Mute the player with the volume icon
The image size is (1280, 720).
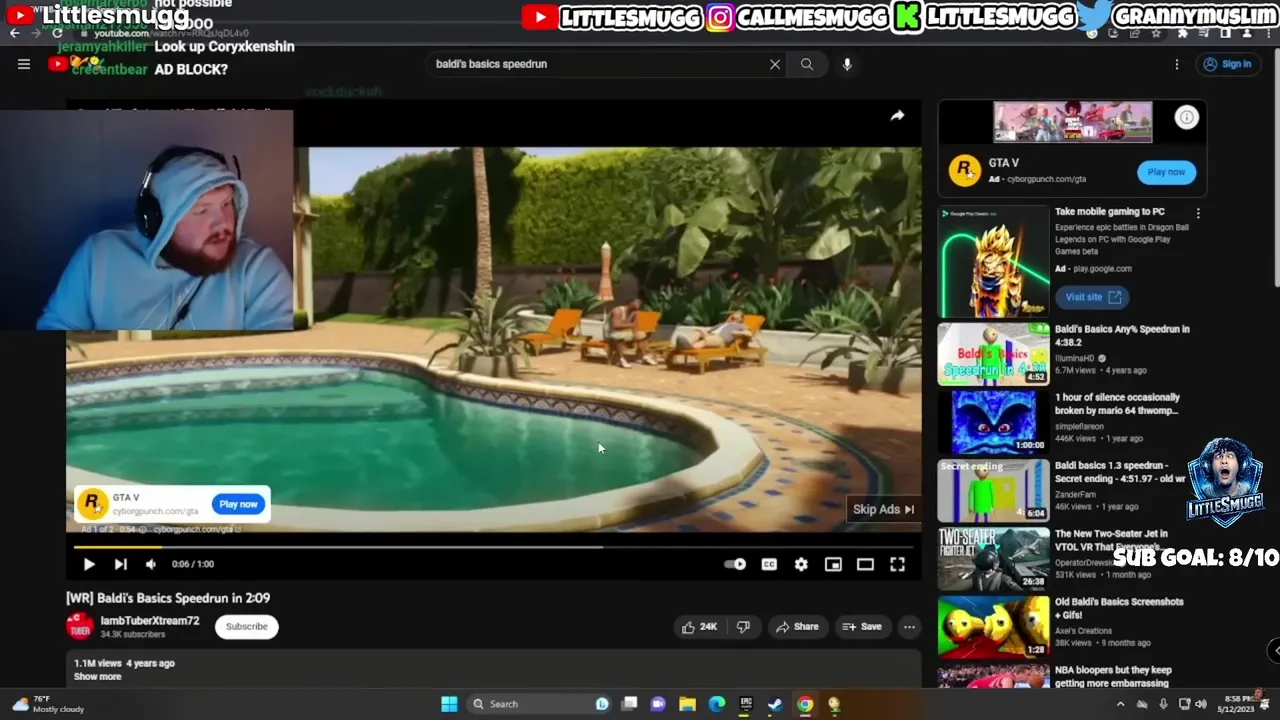click(x=151, y=564)
